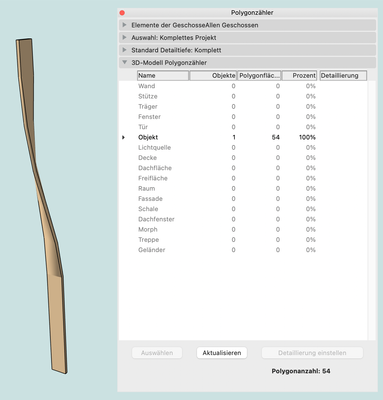Sort by the Prozent column header

tap(300, 76)
